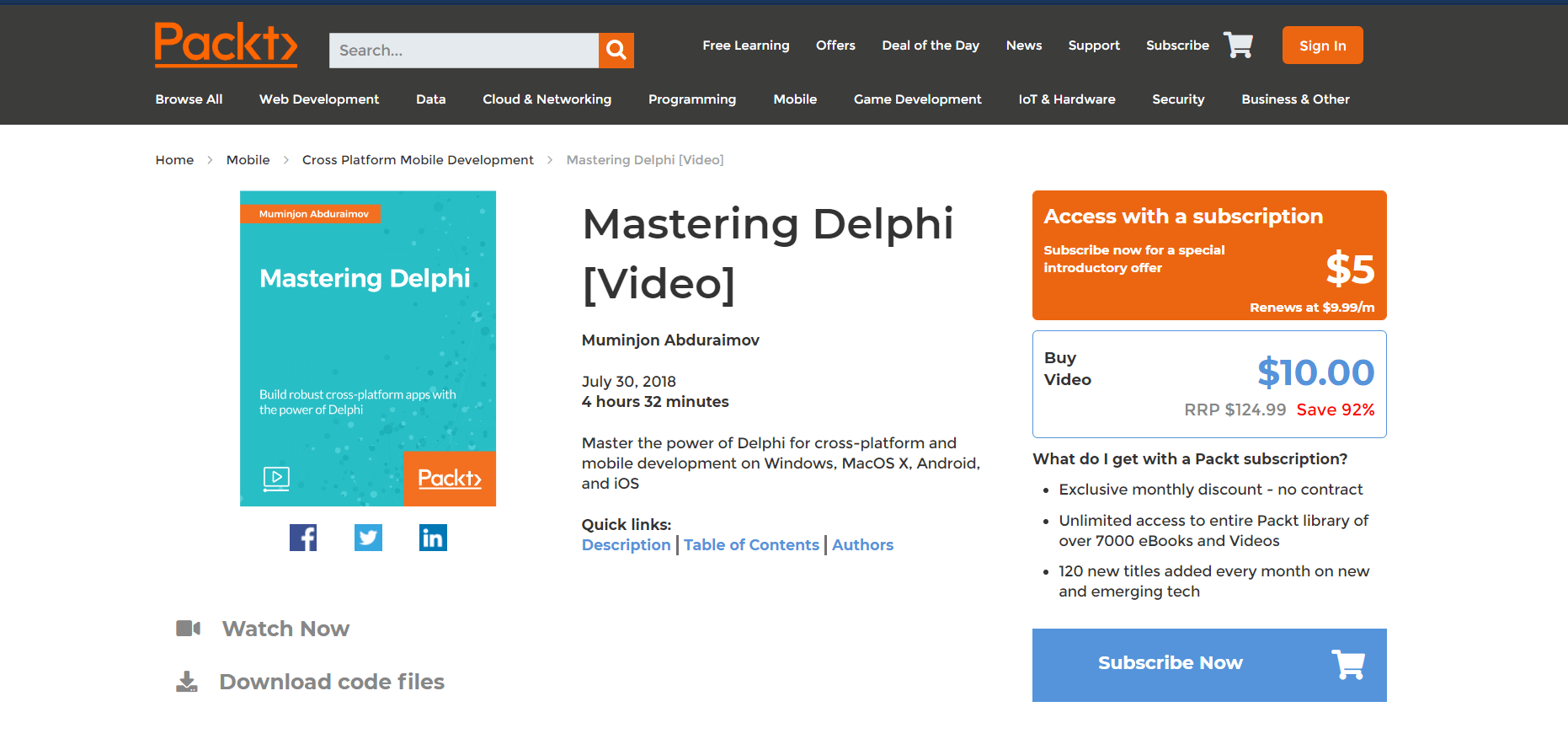Share on Twitter icon
Viewport: 1568px width, 739px height.
[x=368, y=538]
